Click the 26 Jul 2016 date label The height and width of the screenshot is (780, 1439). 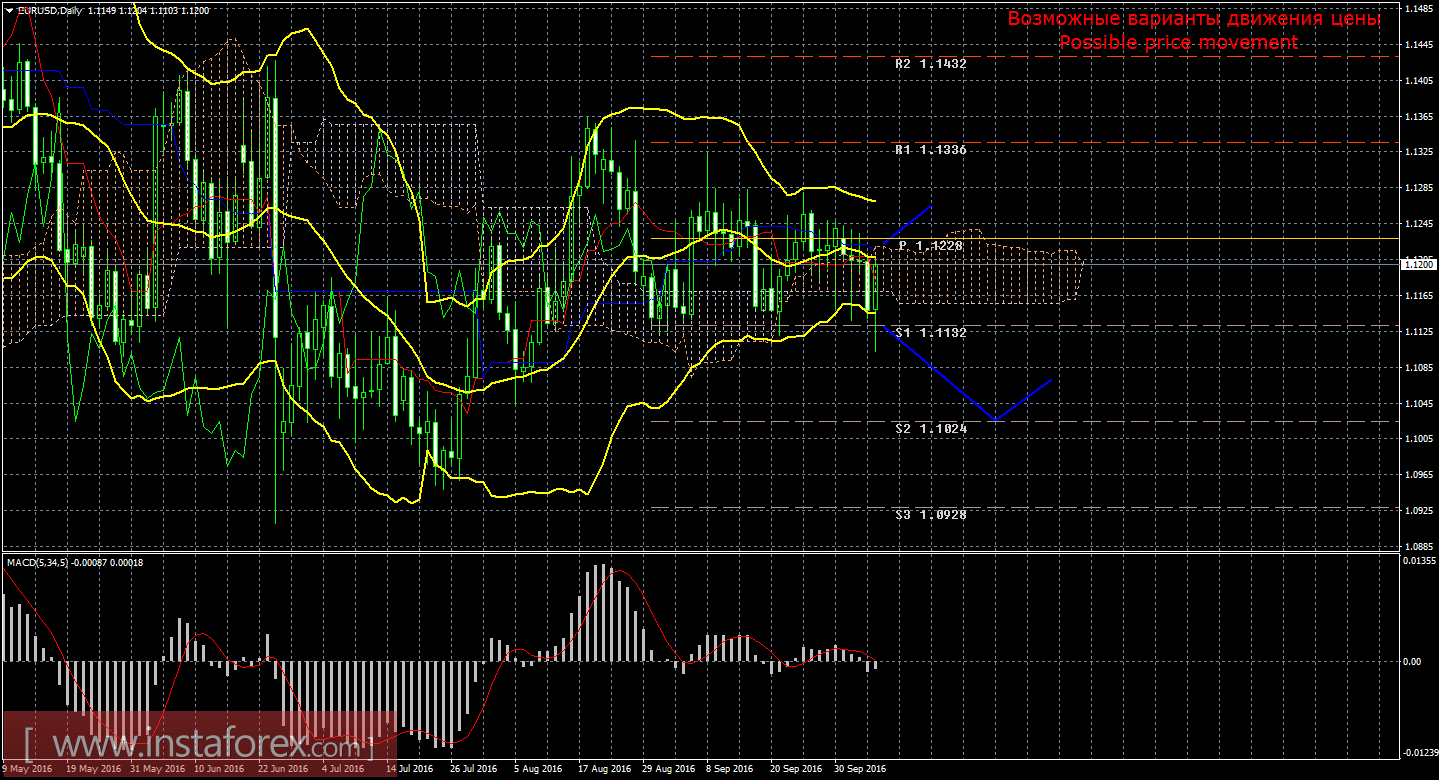(x=473, y=770)
